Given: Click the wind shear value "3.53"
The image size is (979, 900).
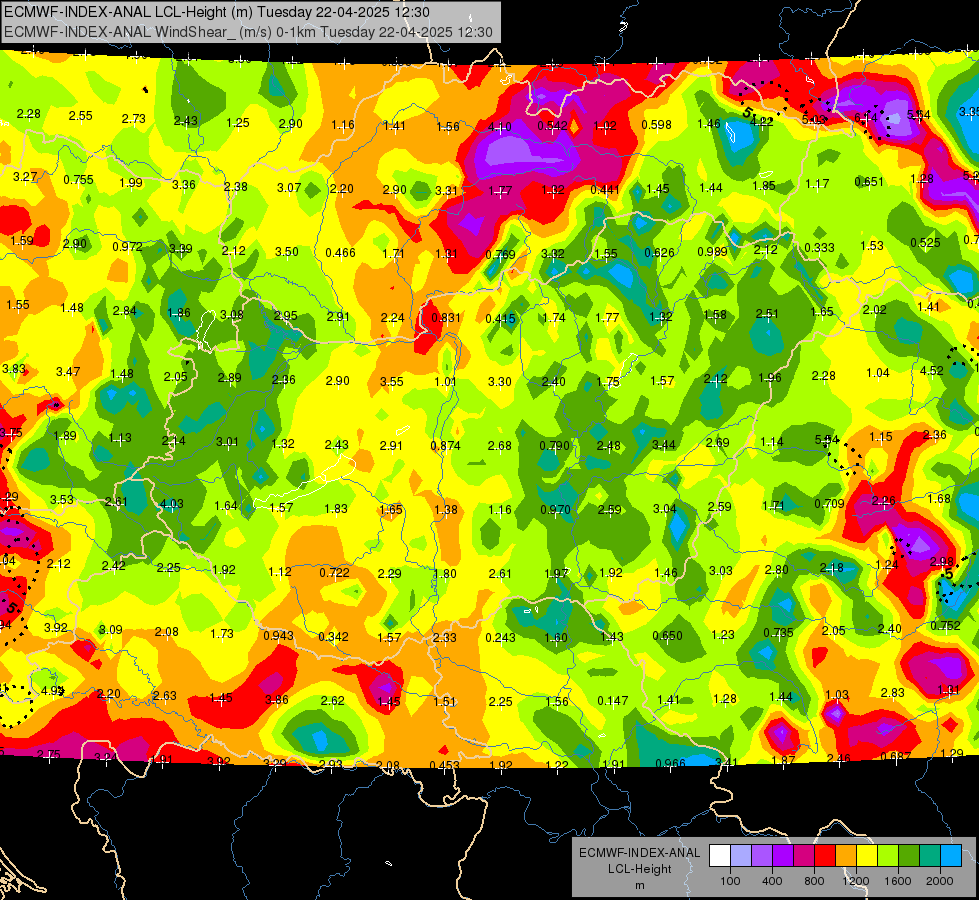Looking at the screenshot, I should [62, 500].
